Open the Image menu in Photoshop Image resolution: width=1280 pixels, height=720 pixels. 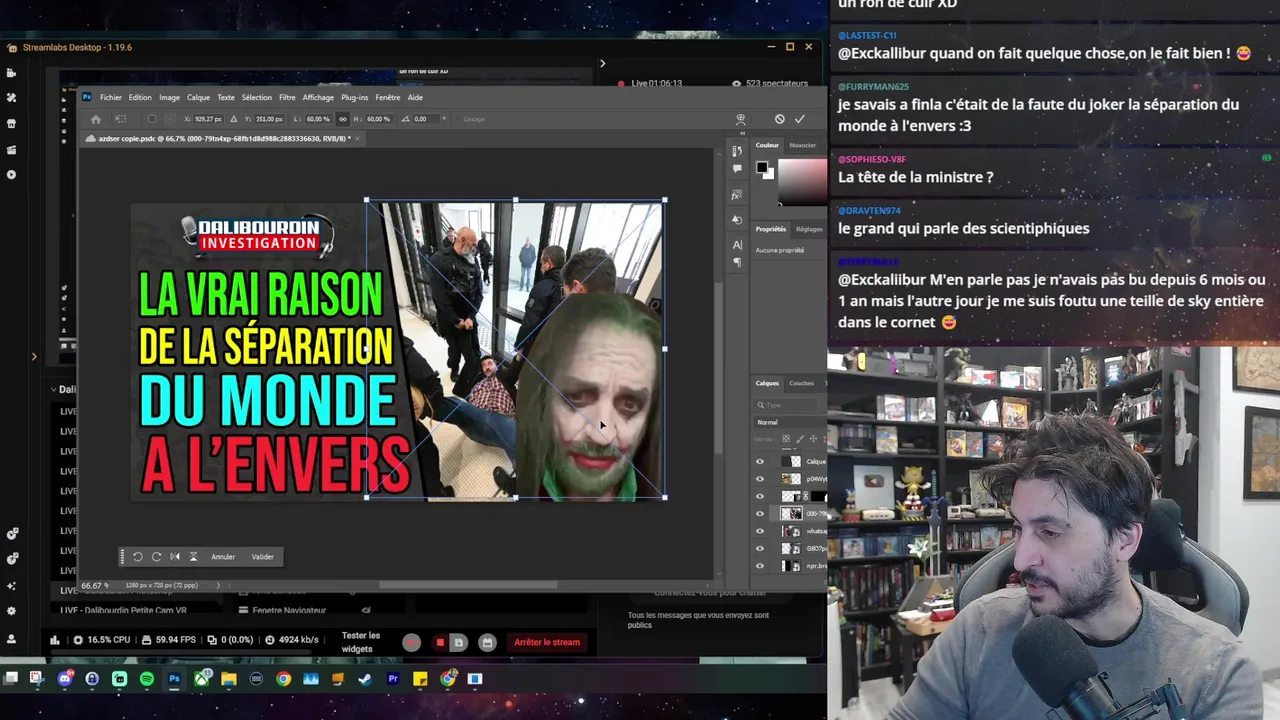169,97
